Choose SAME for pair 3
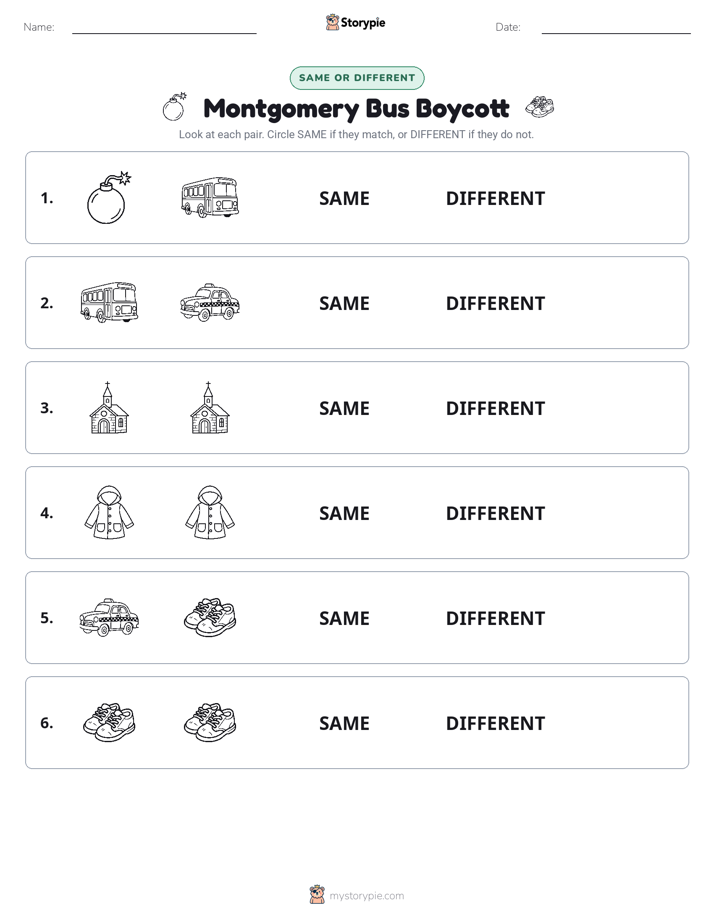 (344, 408)
